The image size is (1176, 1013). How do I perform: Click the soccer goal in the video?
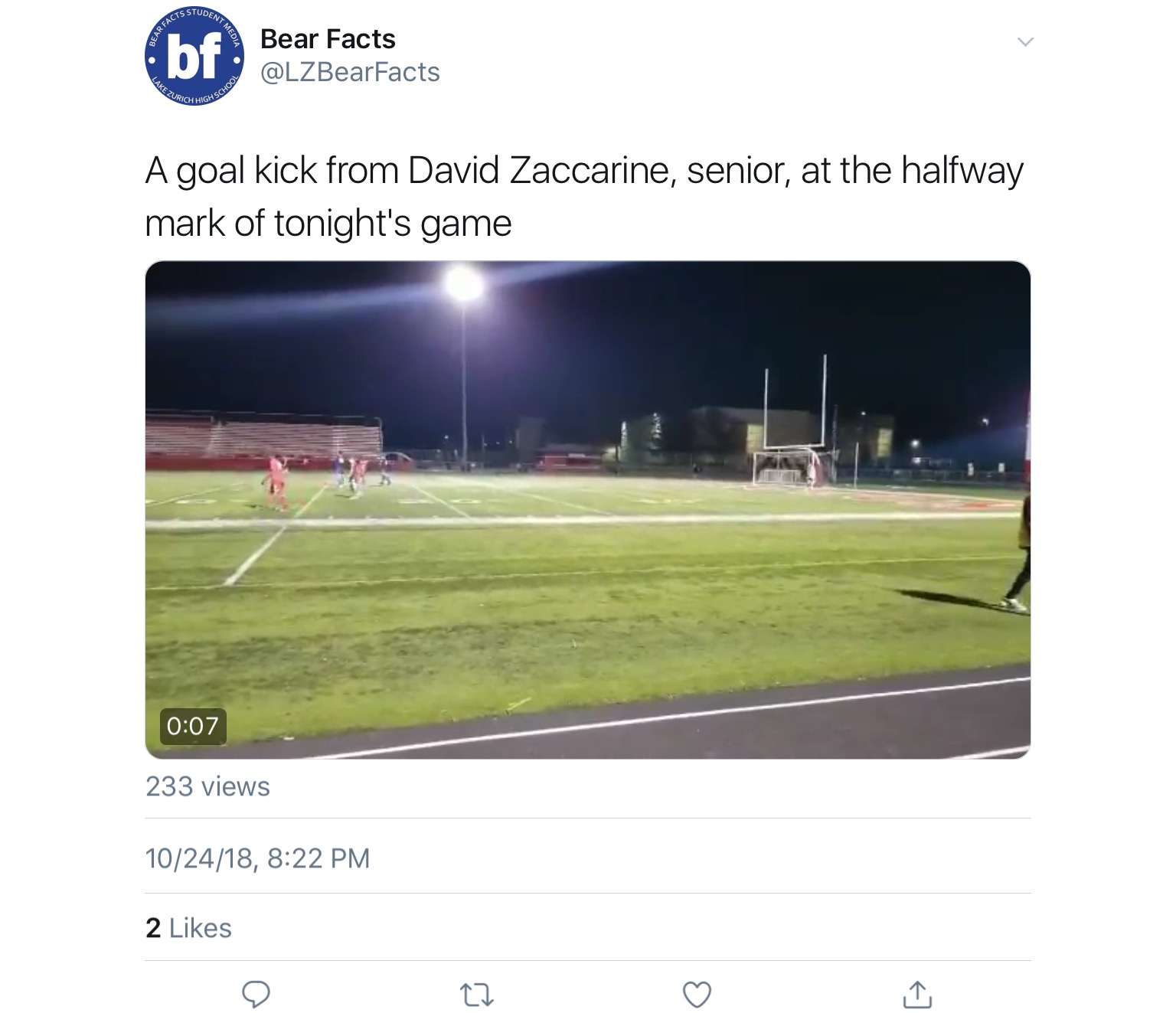tap(782, 467)
